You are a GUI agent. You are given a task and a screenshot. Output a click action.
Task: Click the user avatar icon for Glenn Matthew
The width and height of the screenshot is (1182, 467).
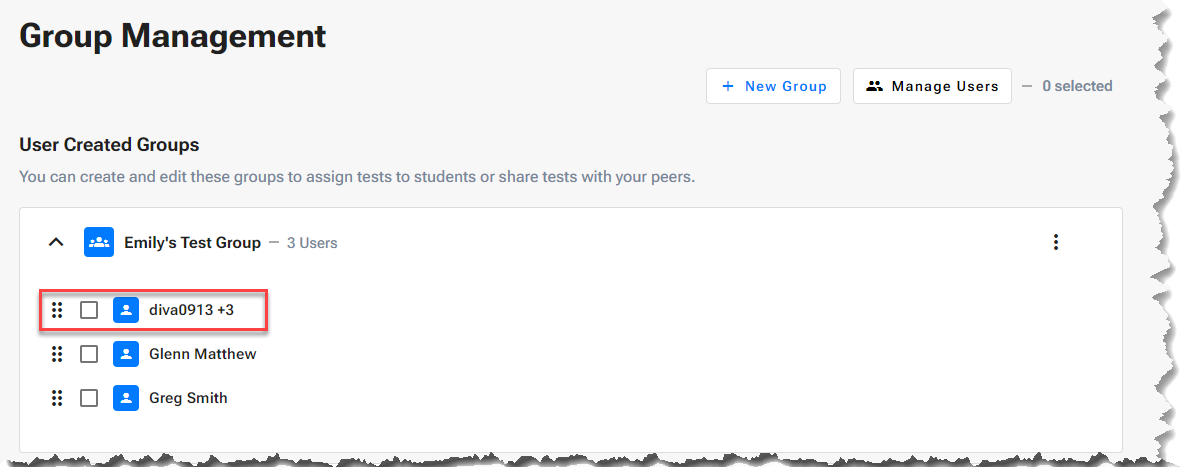coord(126,354)
